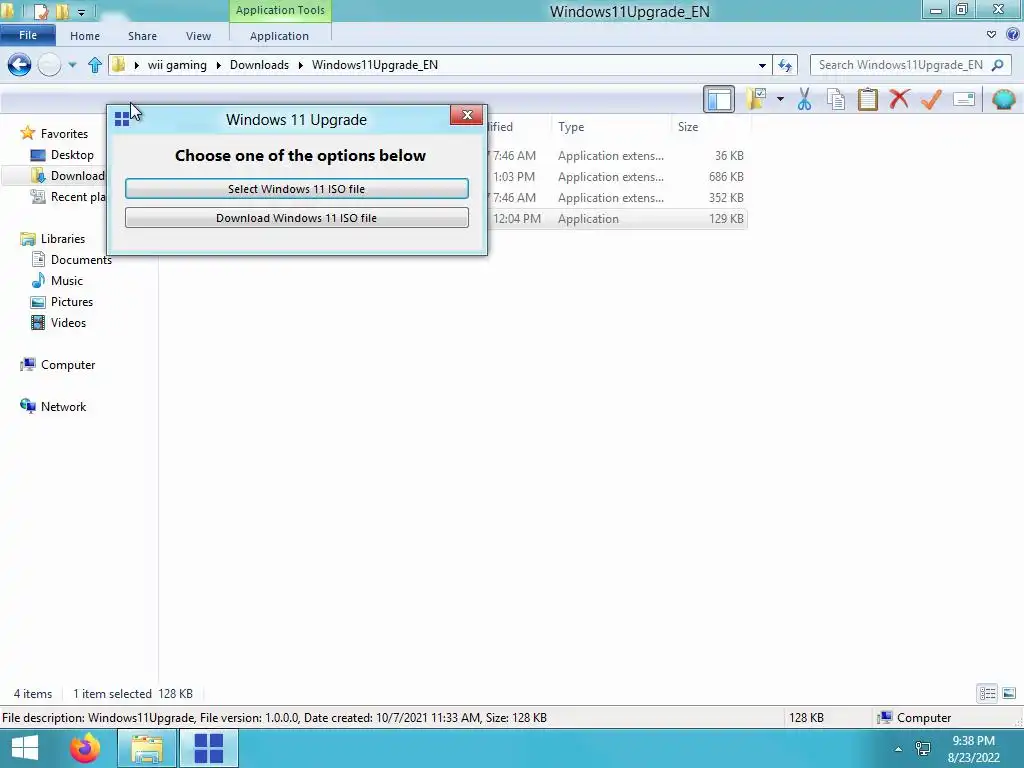Viewport: 1024px width, 768px height.
Task: Click the greyed Forward navigation button
Action: (x=49, y=65)
